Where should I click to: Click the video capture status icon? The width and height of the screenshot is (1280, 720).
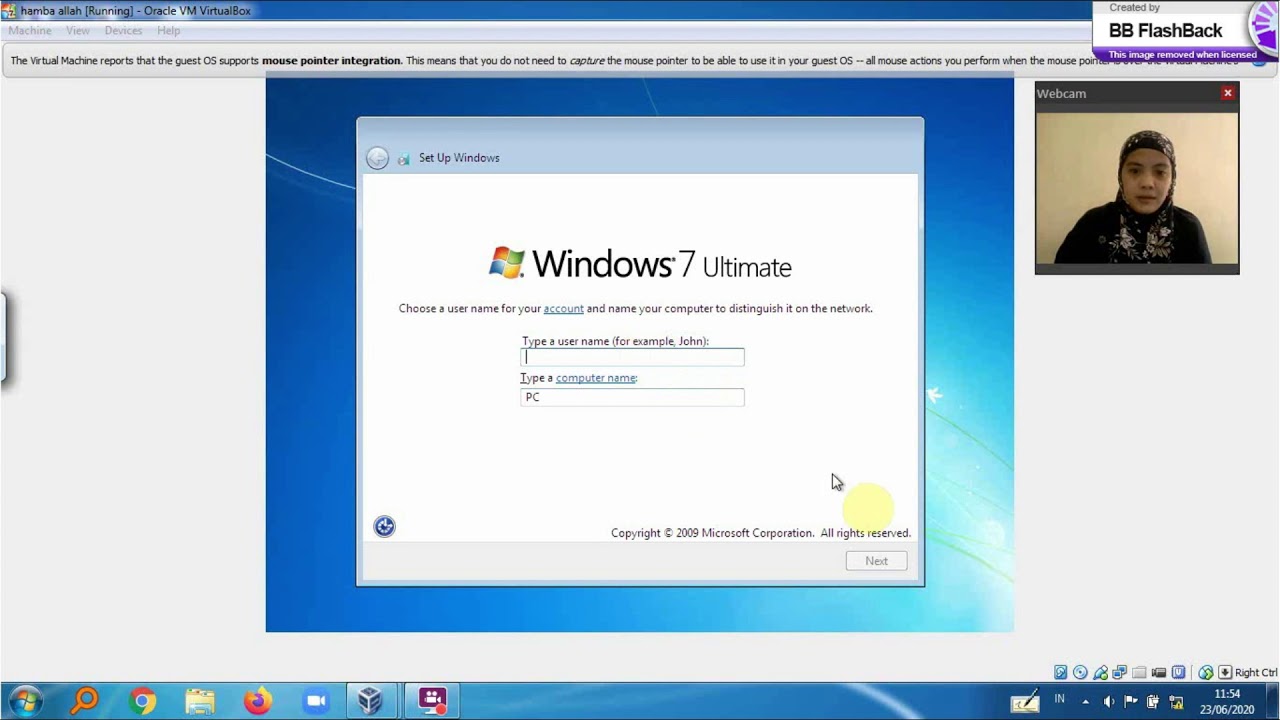point(1159,672)
